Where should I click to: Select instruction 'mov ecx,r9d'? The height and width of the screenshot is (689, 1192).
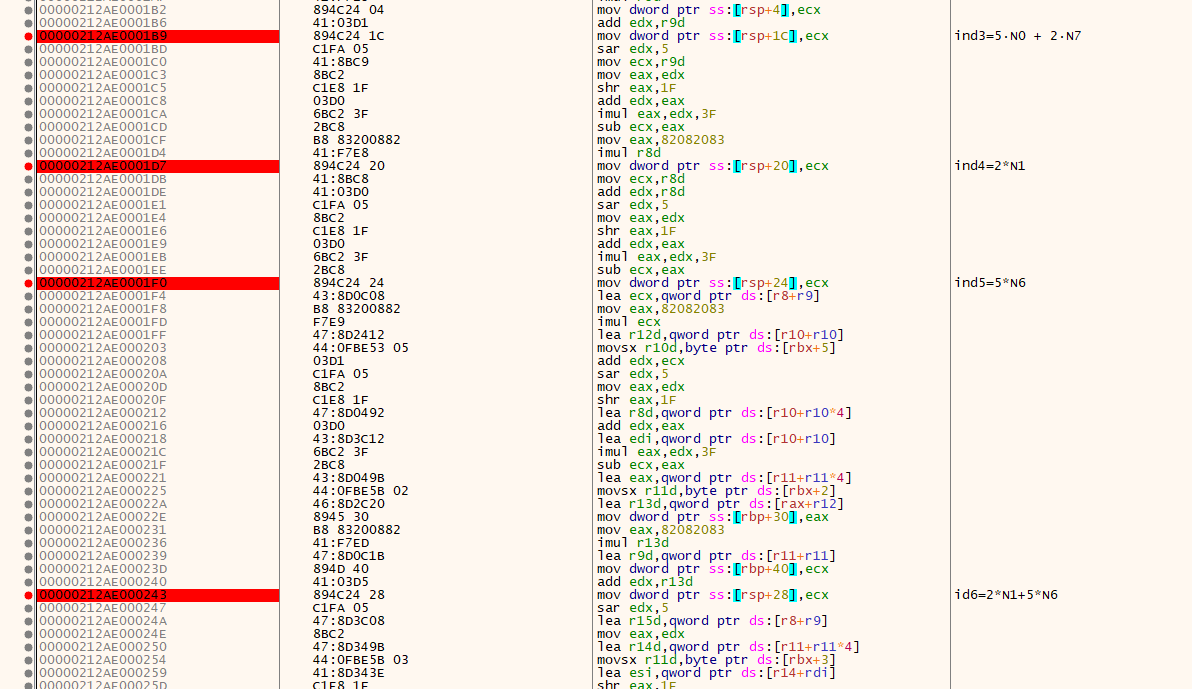click(x=641, y=62)
